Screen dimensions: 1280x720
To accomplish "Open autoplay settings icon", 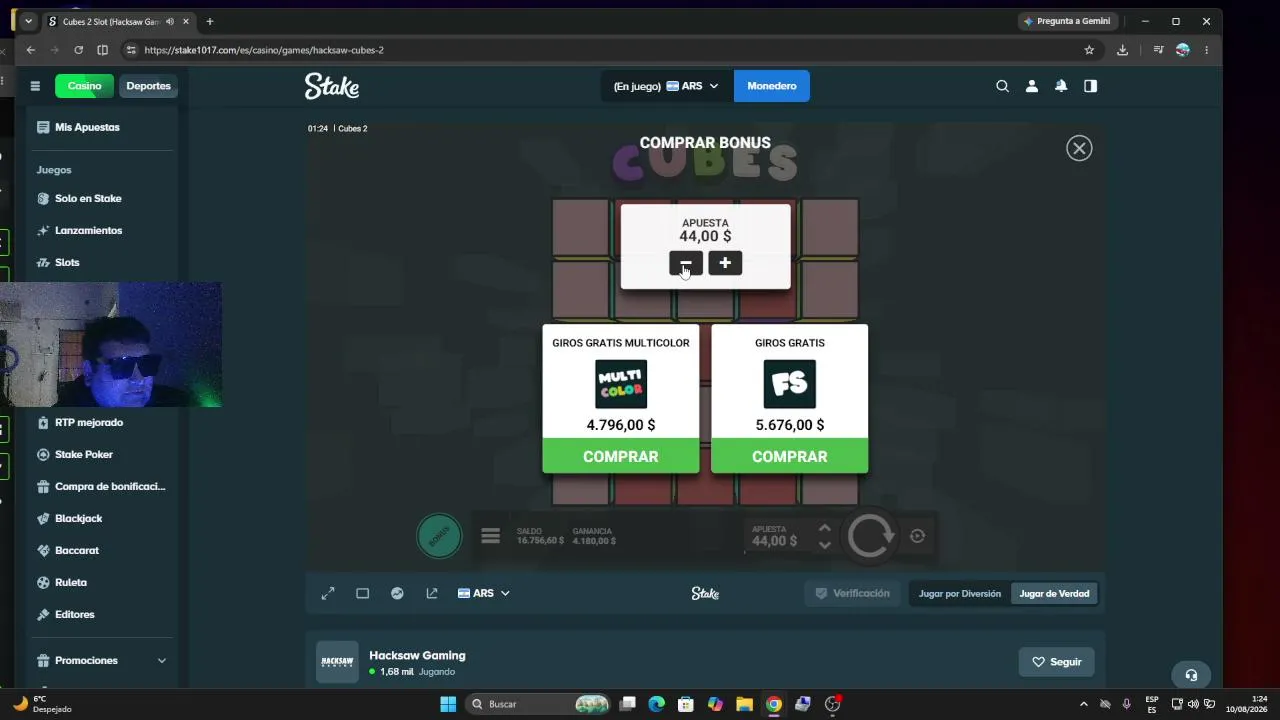I will tap(917, 536).
